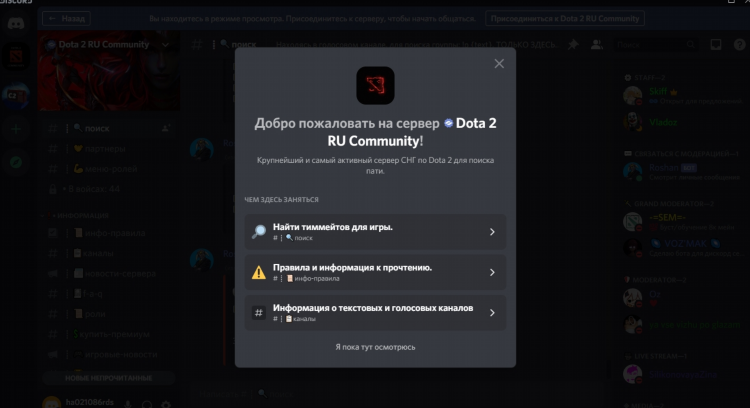Click member 'Oz' under MODERATOR
This screenshot has height=408, width=750.
click(x=683, y=298)
